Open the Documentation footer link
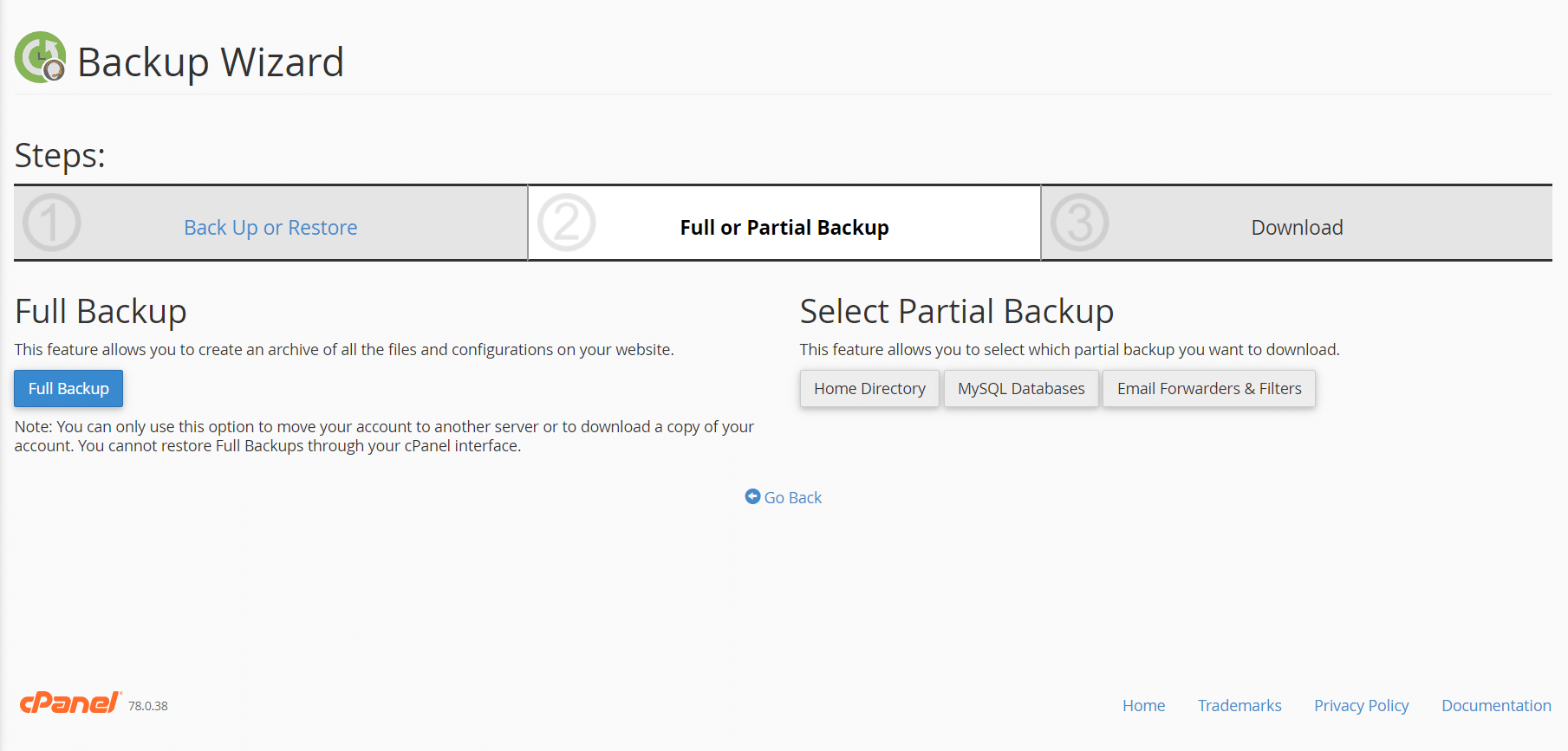The image size is (1568, 751). pos(1496,706)
